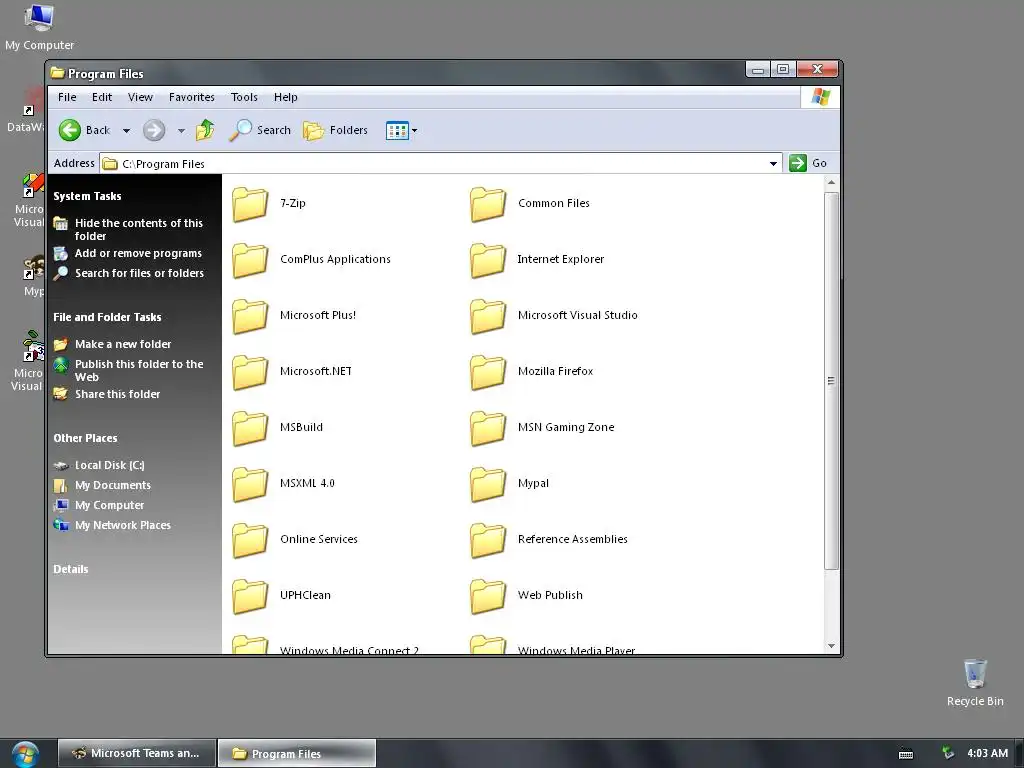Click the Windows Media Player folder label
Image resolution: width=1024 pixels, height=768 pixels.
[x=577, y=650]
